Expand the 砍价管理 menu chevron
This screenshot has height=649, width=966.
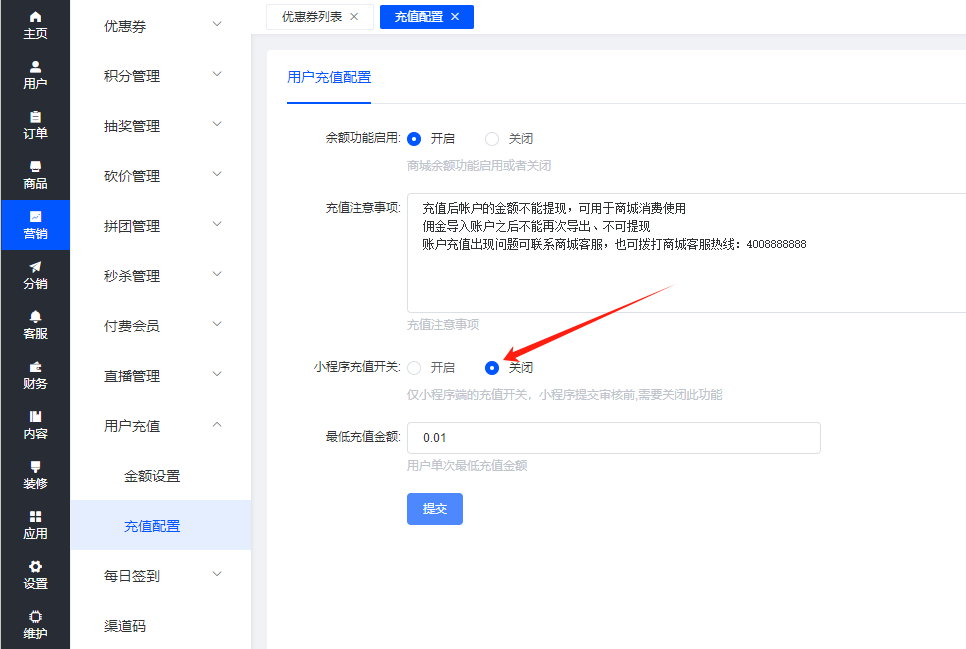tap(217, 174)
